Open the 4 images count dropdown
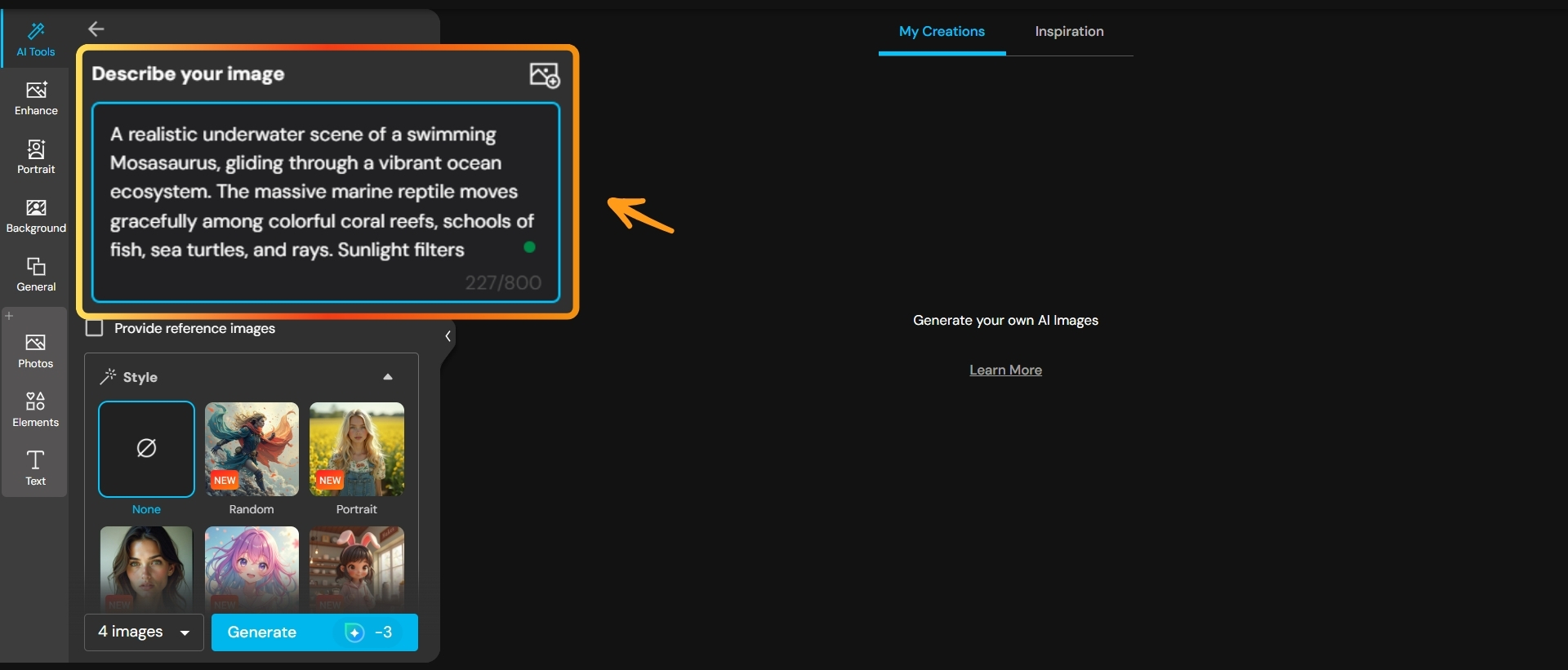The image size is (1568, 670). [144, 632]
